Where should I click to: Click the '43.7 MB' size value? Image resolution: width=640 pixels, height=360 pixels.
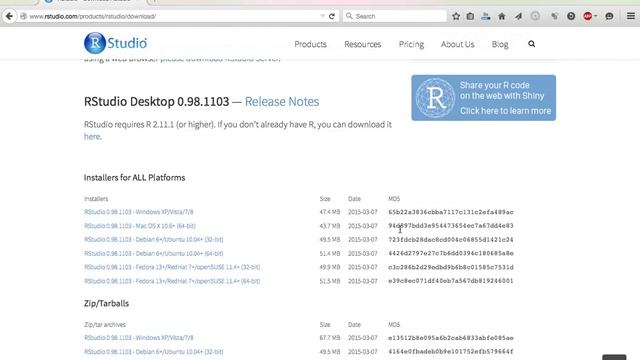point(330,226)
